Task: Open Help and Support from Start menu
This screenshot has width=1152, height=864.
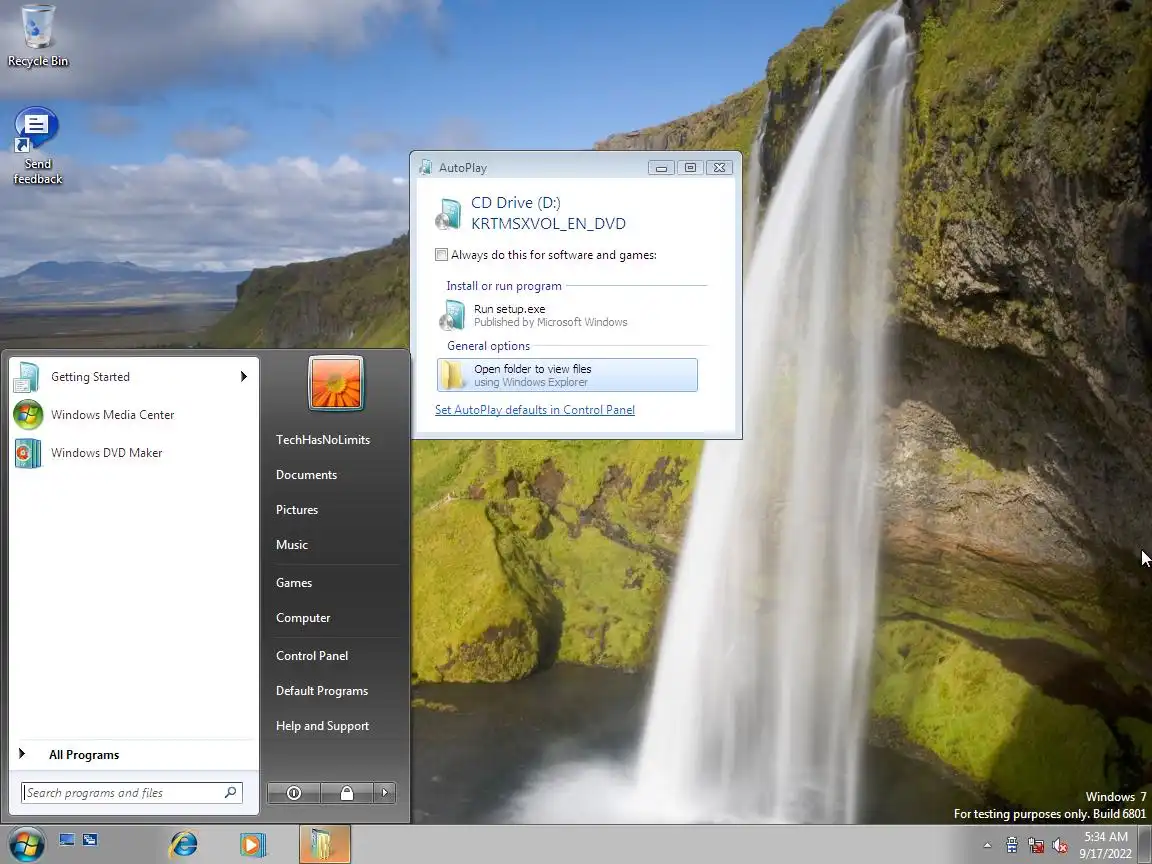Action: [x=323, y=726]
